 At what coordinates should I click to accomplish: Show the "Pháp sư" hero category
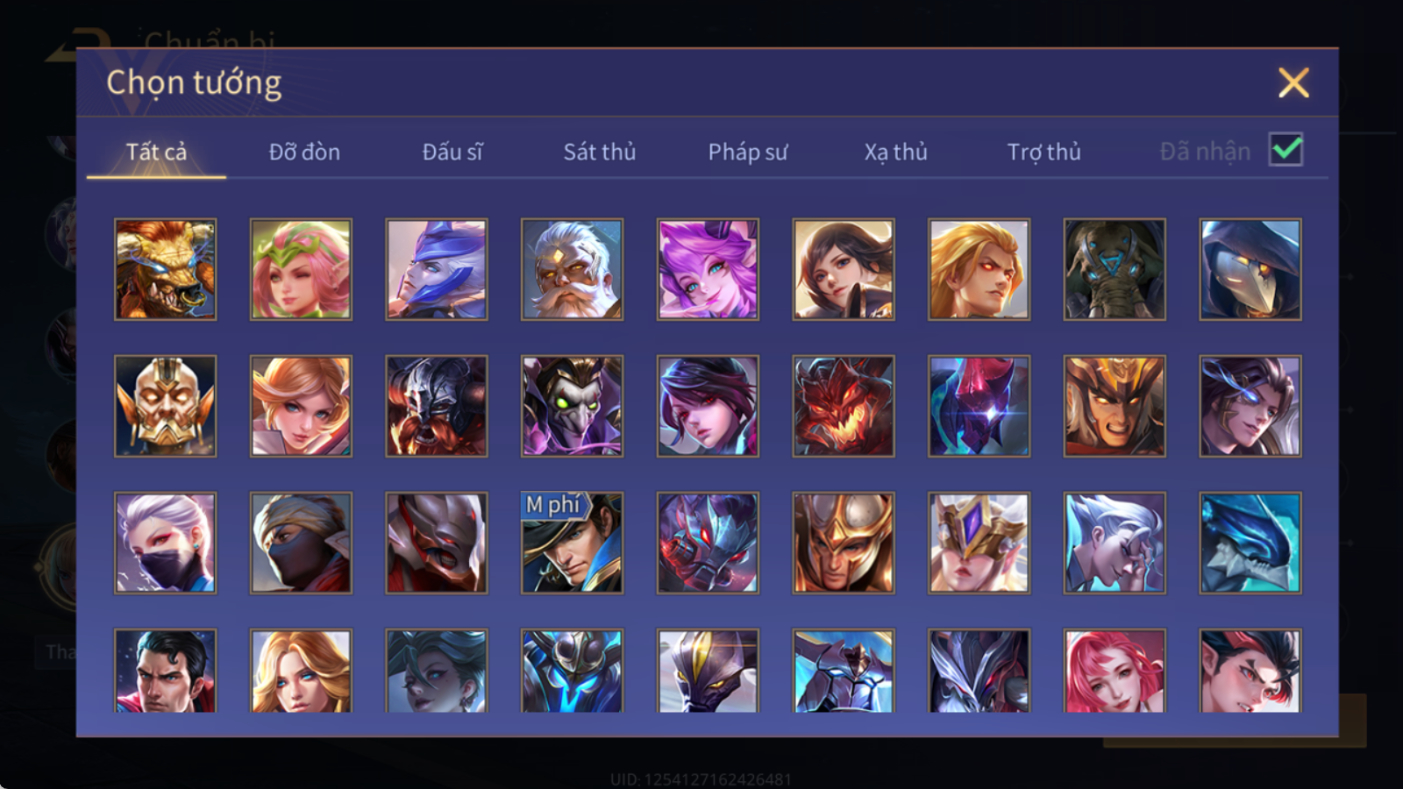pos(748,152)
